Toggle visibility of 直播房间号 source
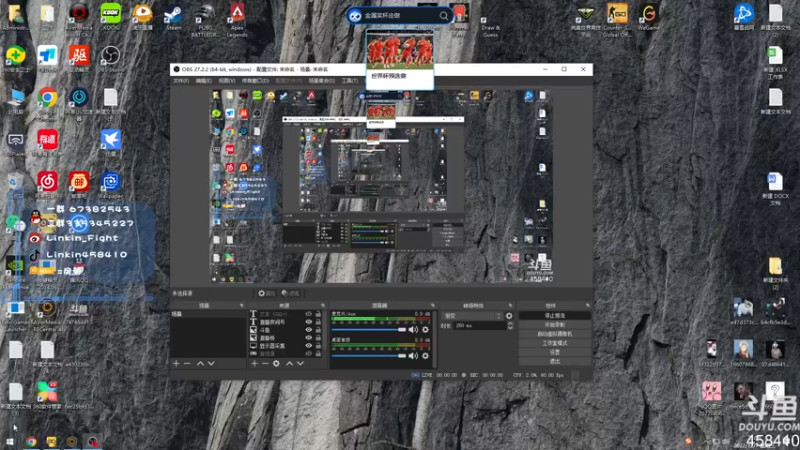The height and width of the screenshot is (450, 800). coord(308,322)
